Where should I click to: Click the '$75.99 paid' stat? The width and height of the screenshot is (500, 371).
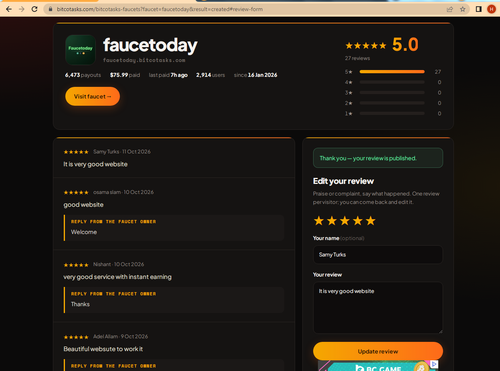click(125, 75)
